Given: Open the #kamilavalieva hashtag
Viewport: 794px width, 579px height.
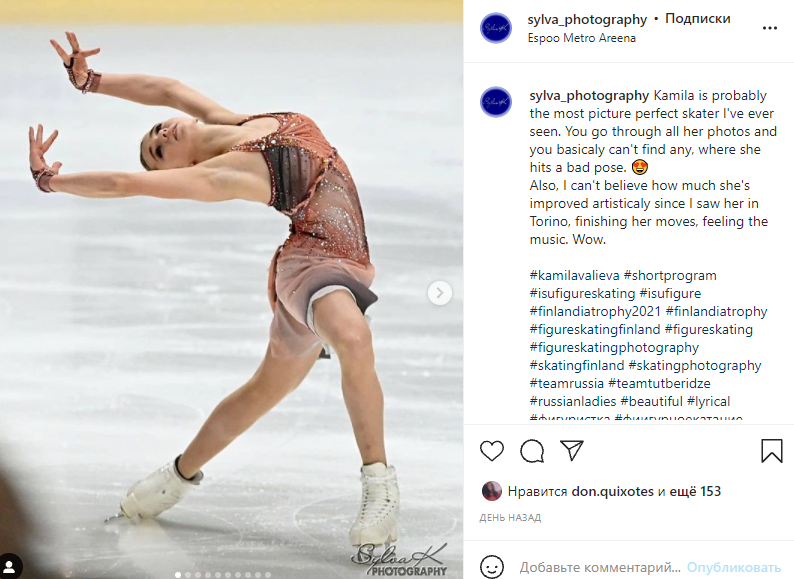Looking at the screenshot, I should [574, 276].
